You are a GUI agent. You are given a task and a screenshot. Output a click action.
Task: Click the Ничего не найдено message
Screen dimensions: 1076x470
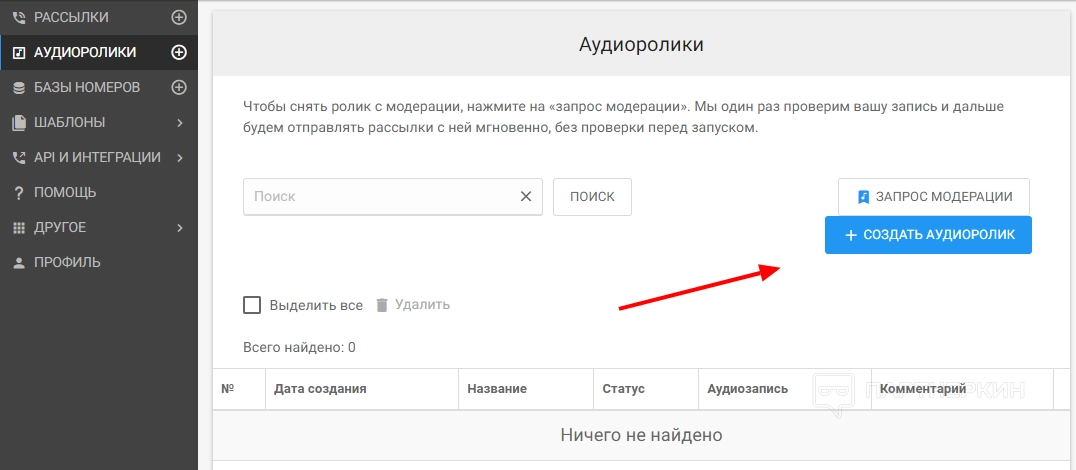point(641,435)
